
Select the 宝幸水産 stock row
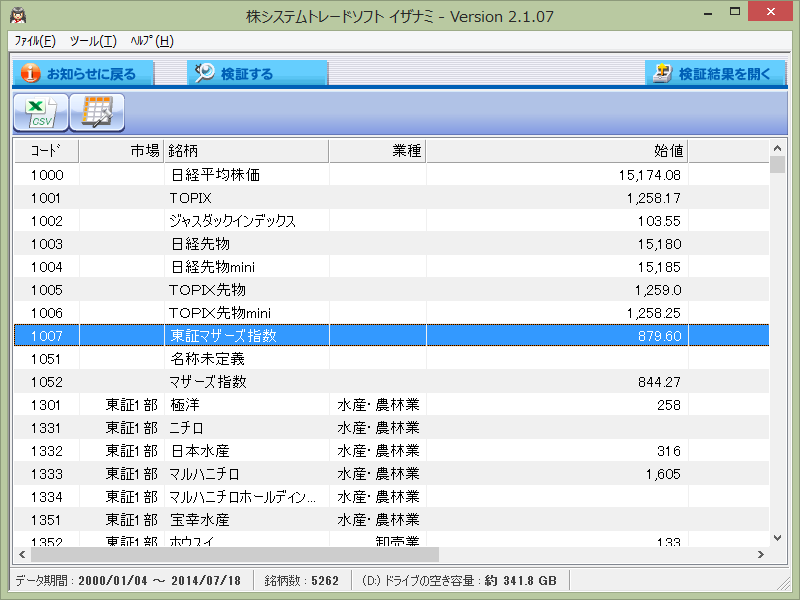tap(391, 519)
